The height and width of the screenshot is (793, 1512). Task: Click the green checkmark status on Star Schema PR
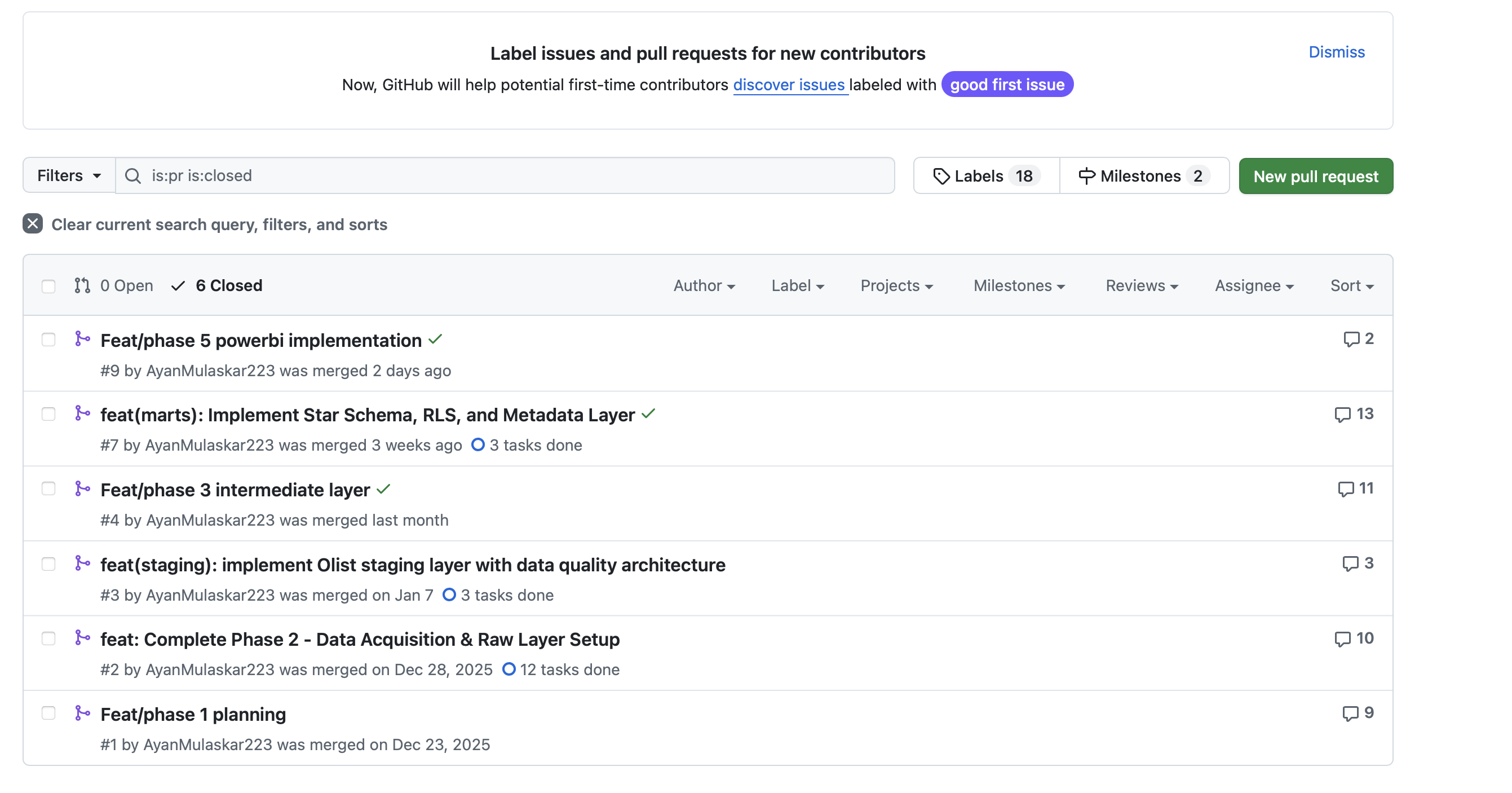tap(648, 414)
